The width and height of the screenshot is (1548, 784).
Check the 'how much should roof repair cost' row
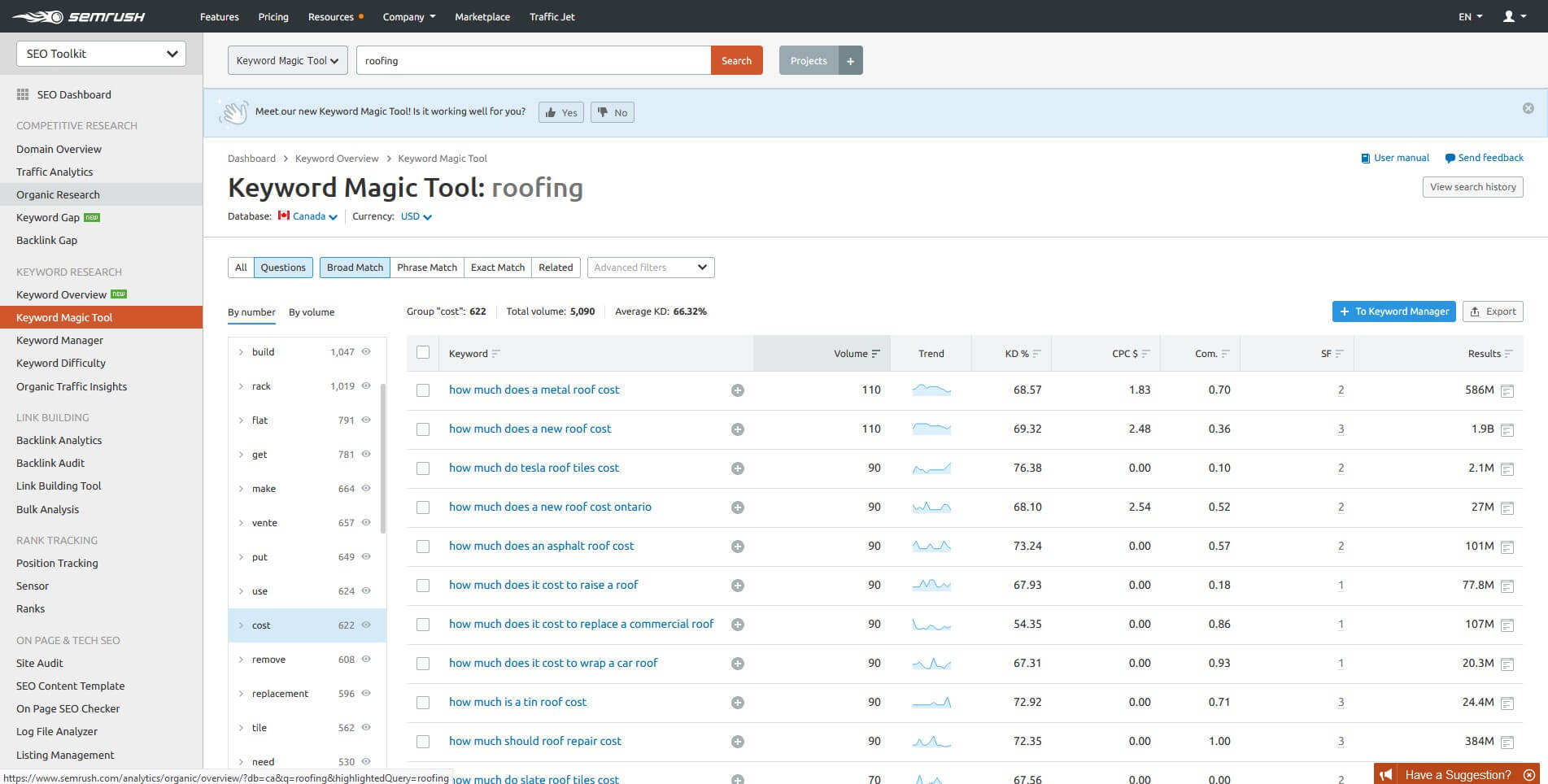coord(423,742)
